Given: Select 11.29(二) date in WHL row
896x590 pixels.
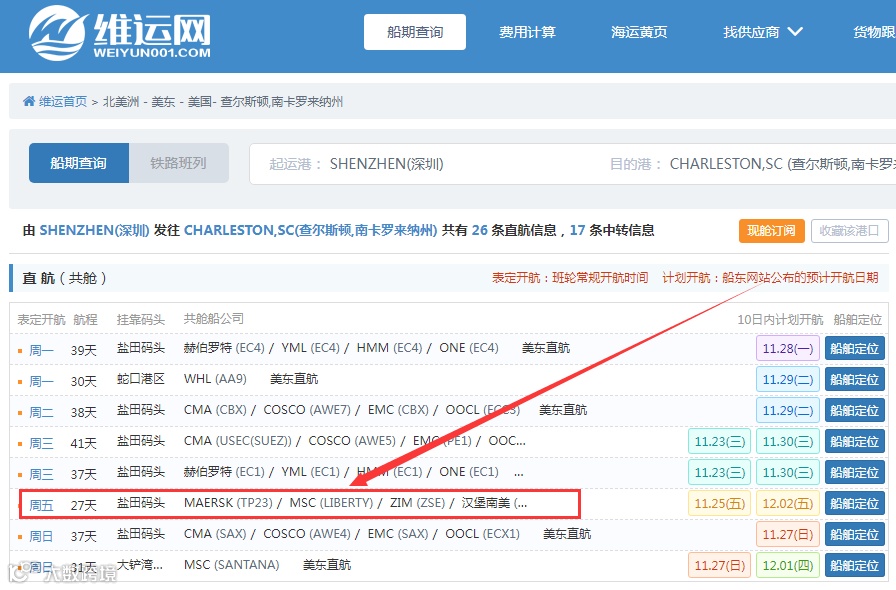Looking at the screenshot, I should 788,379.
